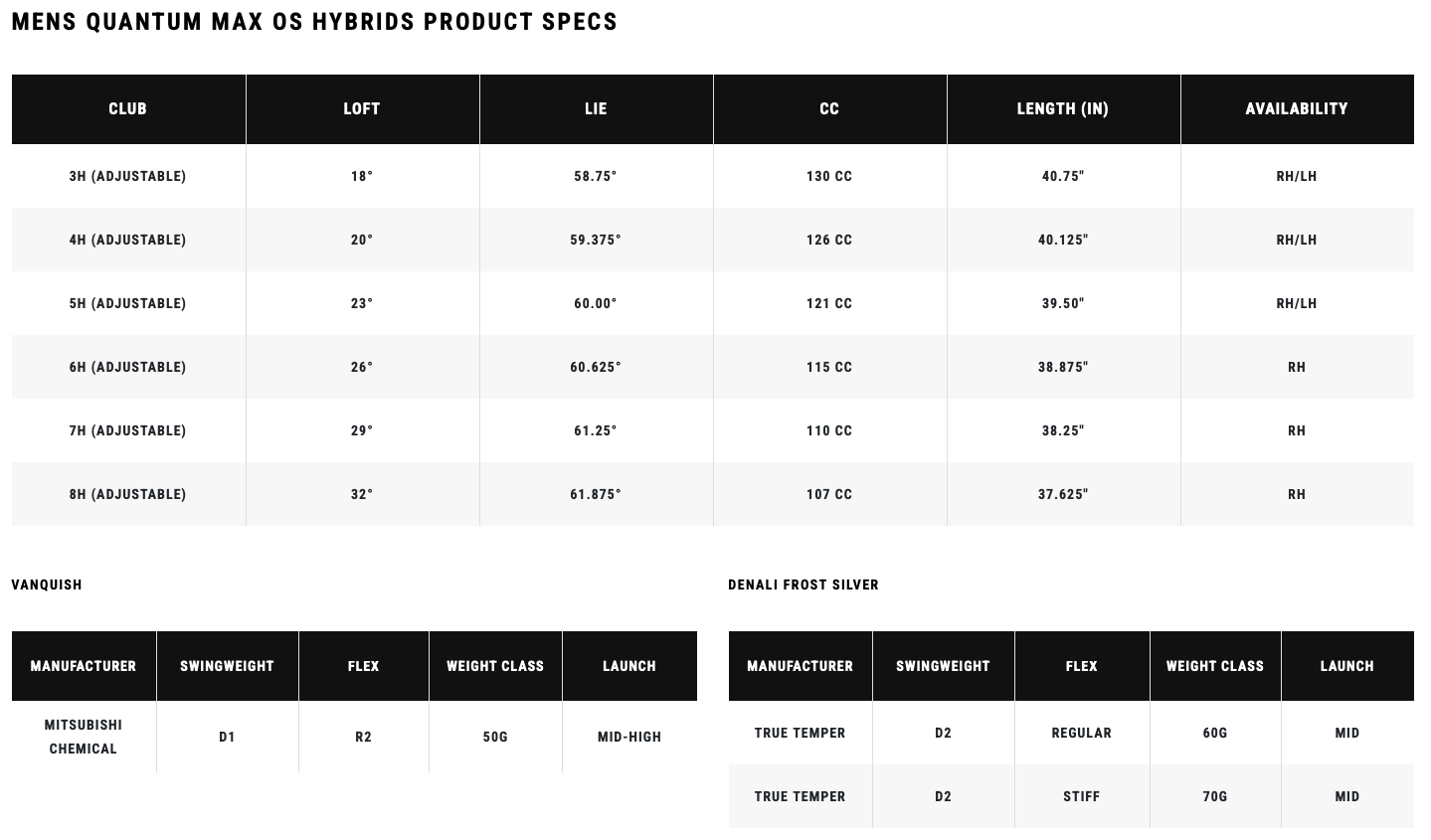Click the 70G weight class cell
This screenshot has width=1431, height=840.
[x=1215, y=796]
